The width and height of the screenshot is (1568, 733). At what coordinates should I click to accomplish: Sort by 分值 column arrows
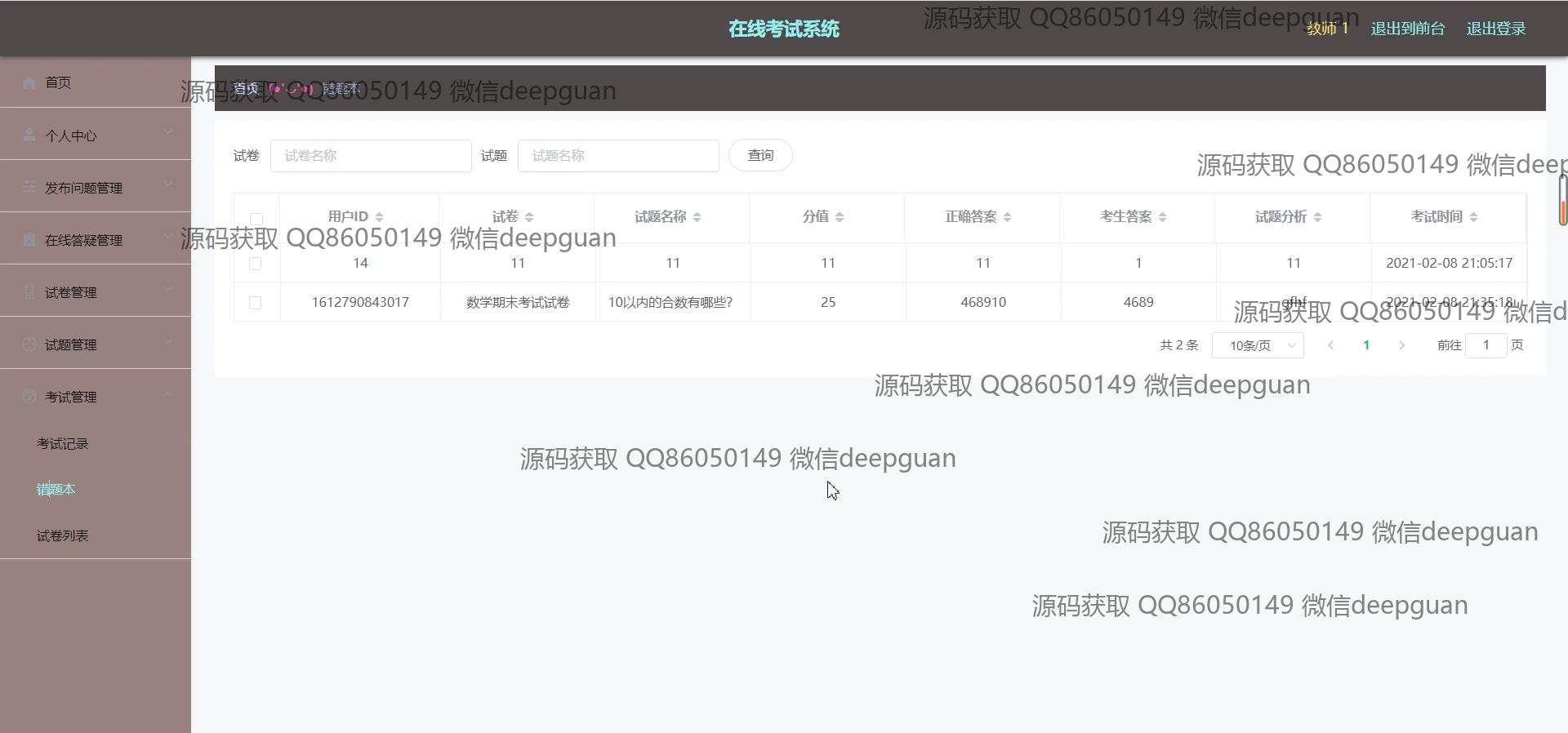tap(840, 217)
